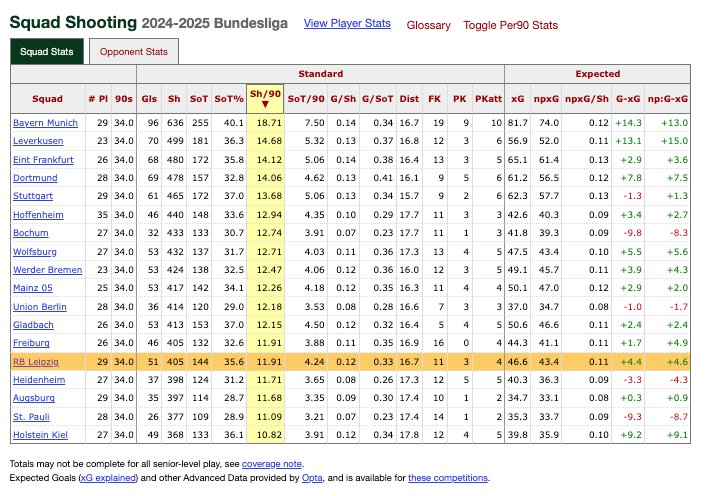The image size is (709, 496).
Task: Open the Gladbach squad link
Action: point(33,325)
